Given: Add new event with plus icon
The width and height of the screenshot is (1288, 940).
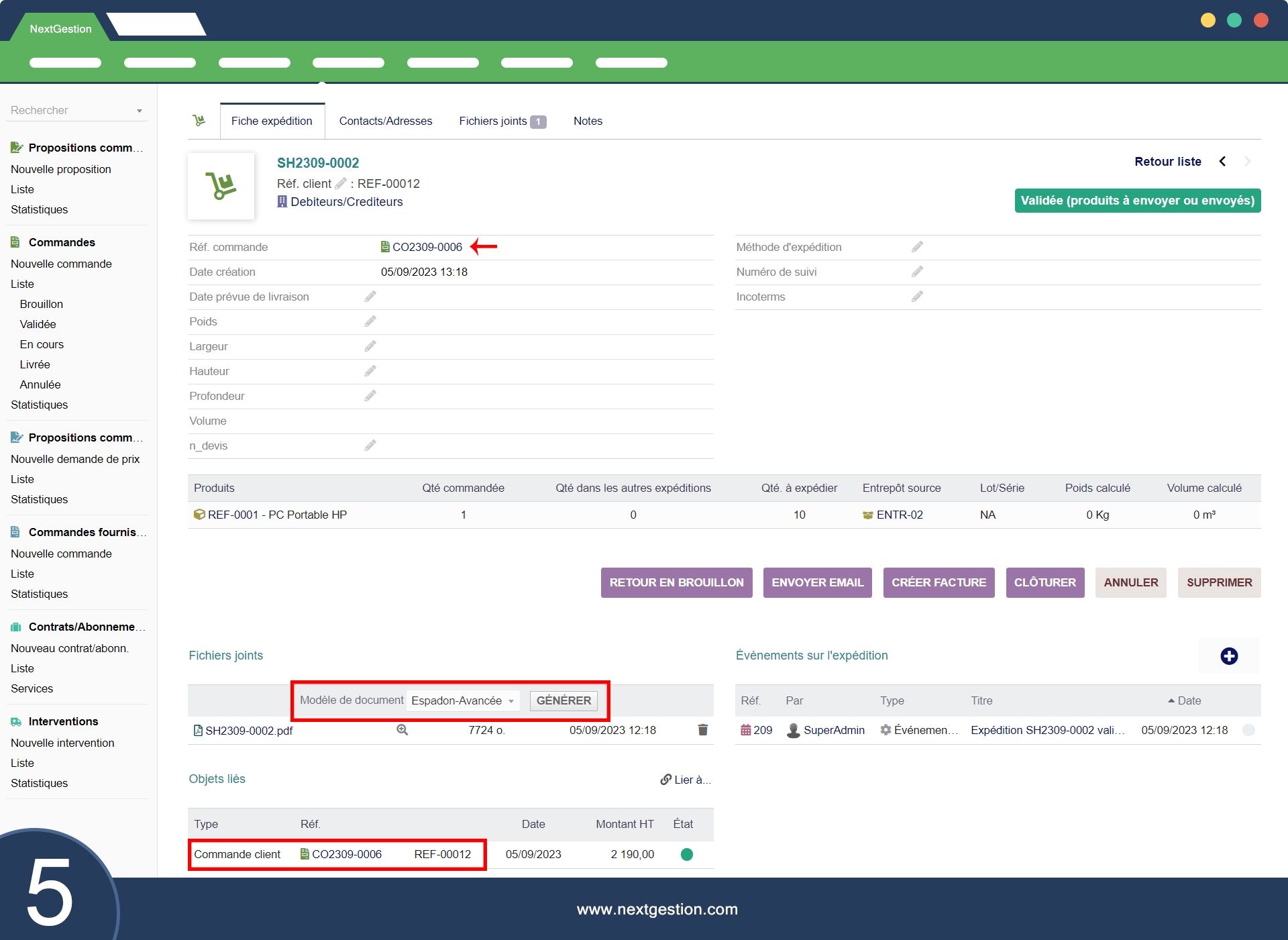Looking at the screenshot, I should [x=1228, y=656].
